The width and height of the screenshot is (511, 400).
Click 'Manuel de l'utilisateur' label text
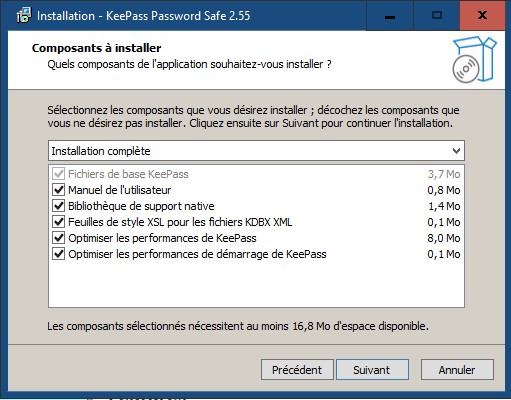coord(120,190)
